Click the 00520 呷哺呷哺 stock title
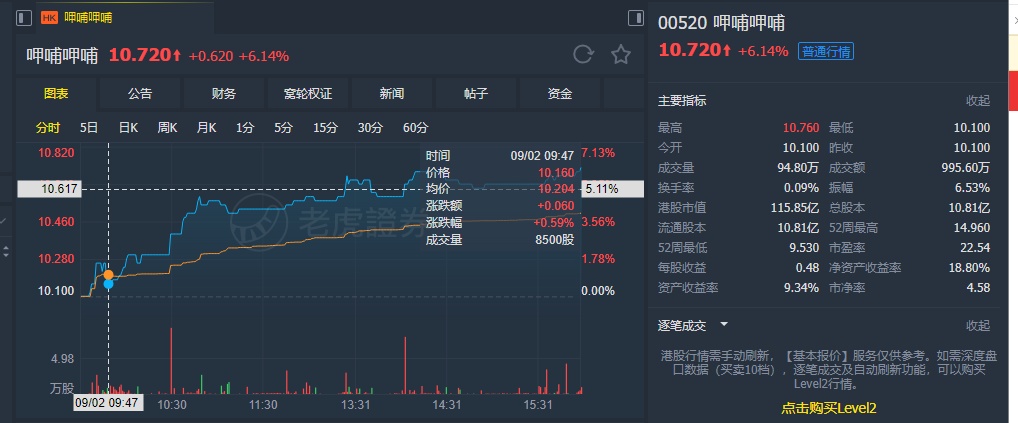1018x423 pixels. click(721, 23)
